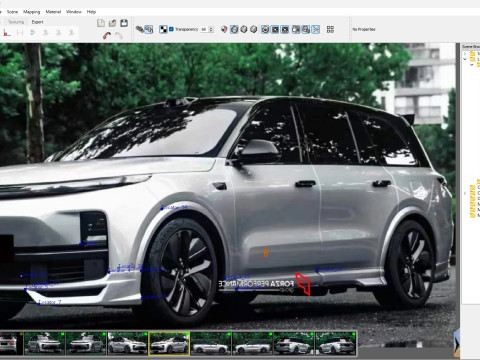Select the red coordinate axis tool icon
This screenshot has height=360, width=480.
pos(7,33)
